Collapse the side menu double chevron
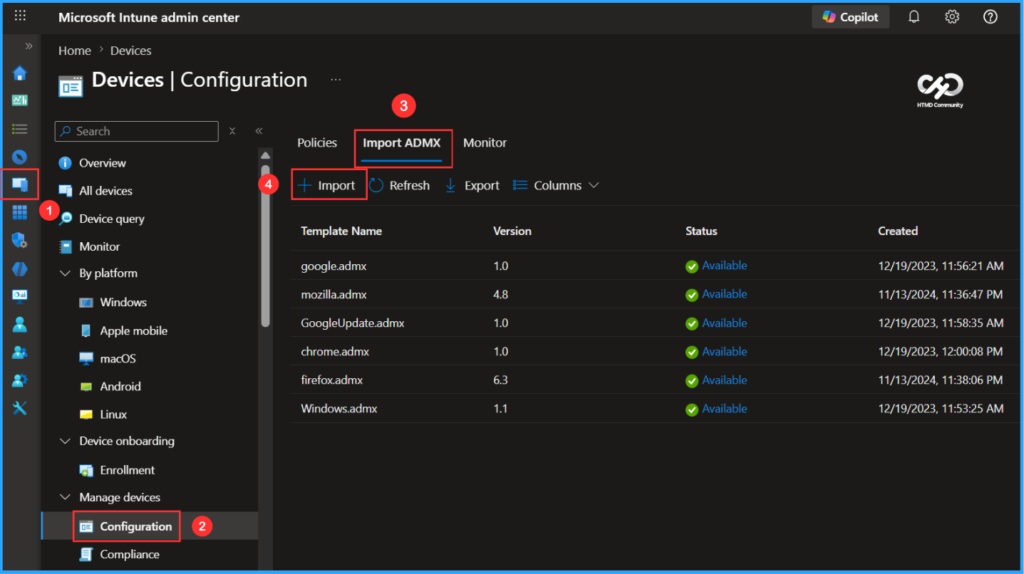Viewport: 1024px width, 574px height. pos(259,131)
